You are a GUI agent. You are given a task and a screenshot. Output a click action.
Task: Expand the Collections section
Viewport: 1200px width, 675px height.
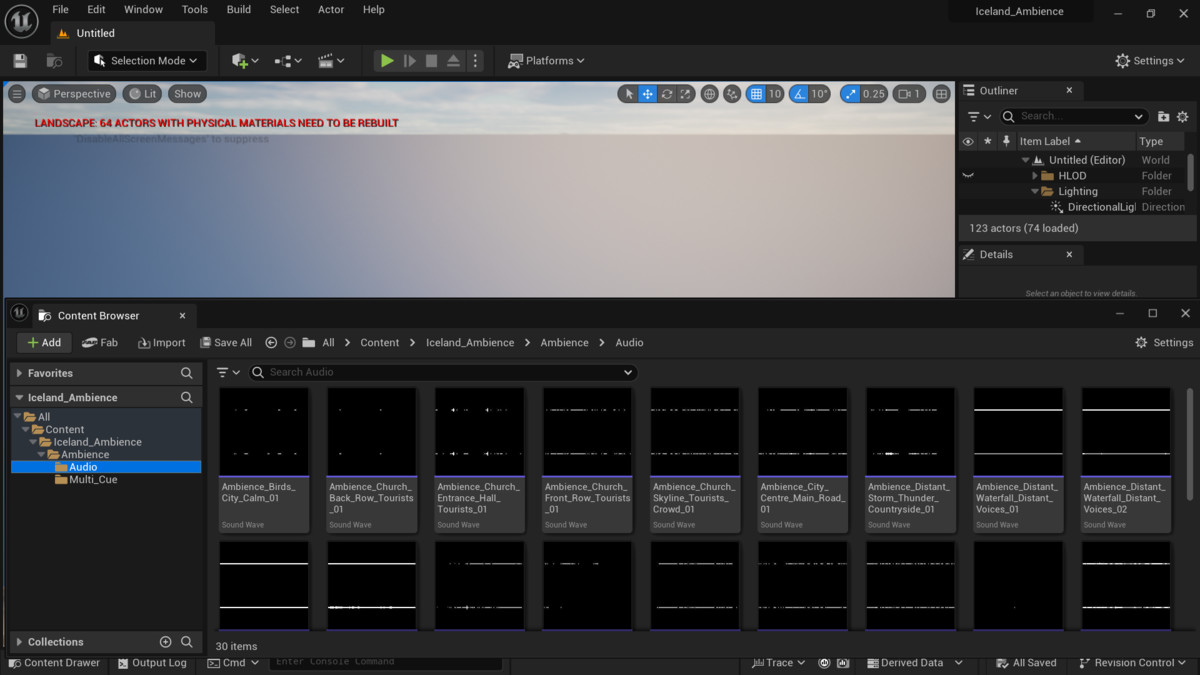[19, 642]
